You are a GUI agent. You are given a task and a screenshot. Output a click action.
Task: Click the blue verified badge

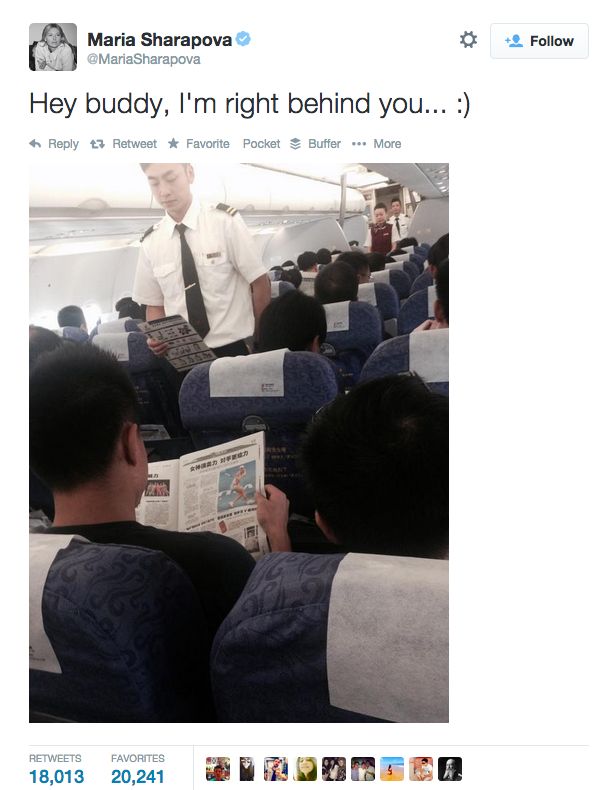pyautogui.click(x=243, y=39)
